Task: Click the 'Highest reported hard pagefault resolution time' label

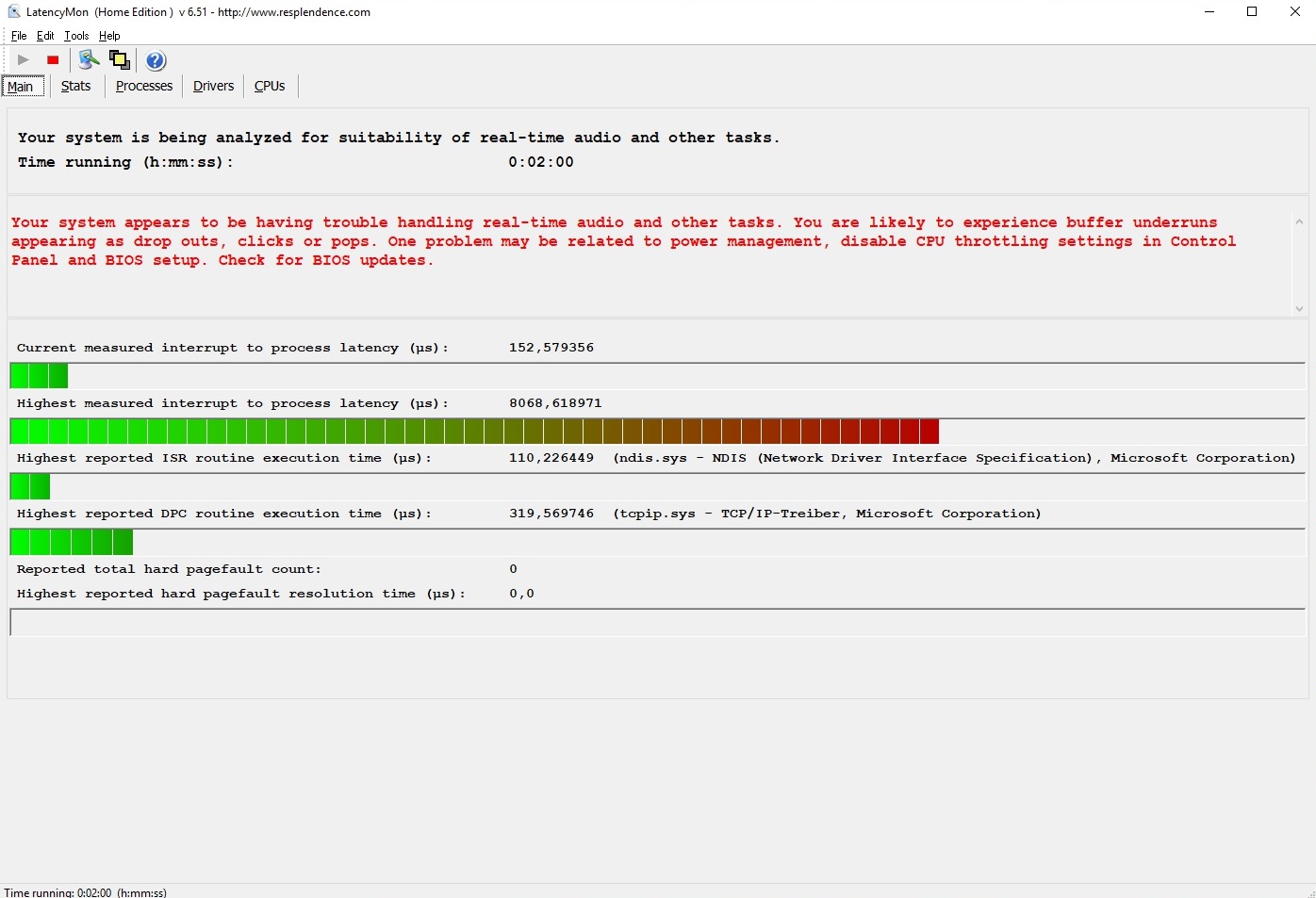Action: 241,594
